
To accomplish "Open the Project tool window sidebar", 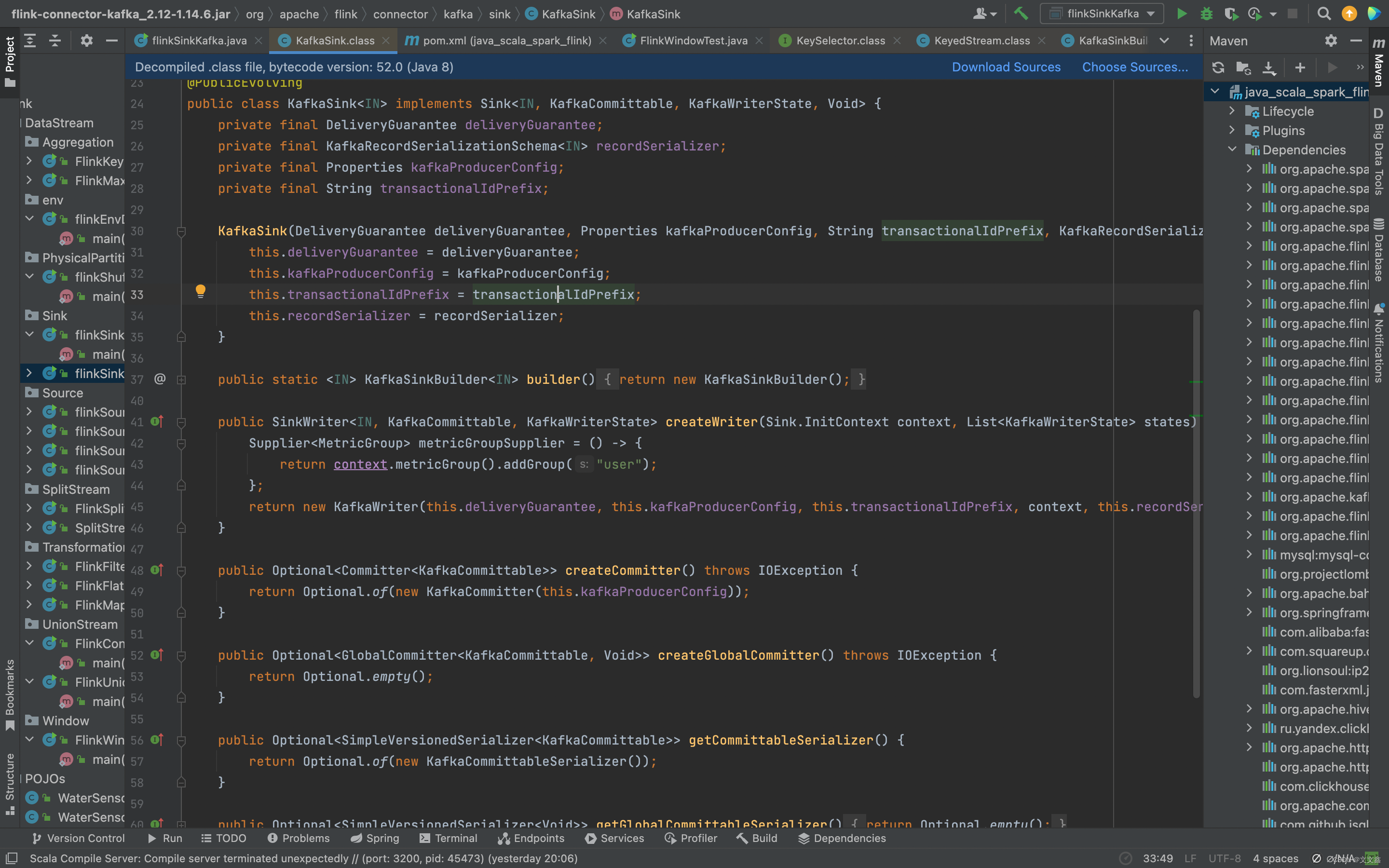I will coord(10,61).
